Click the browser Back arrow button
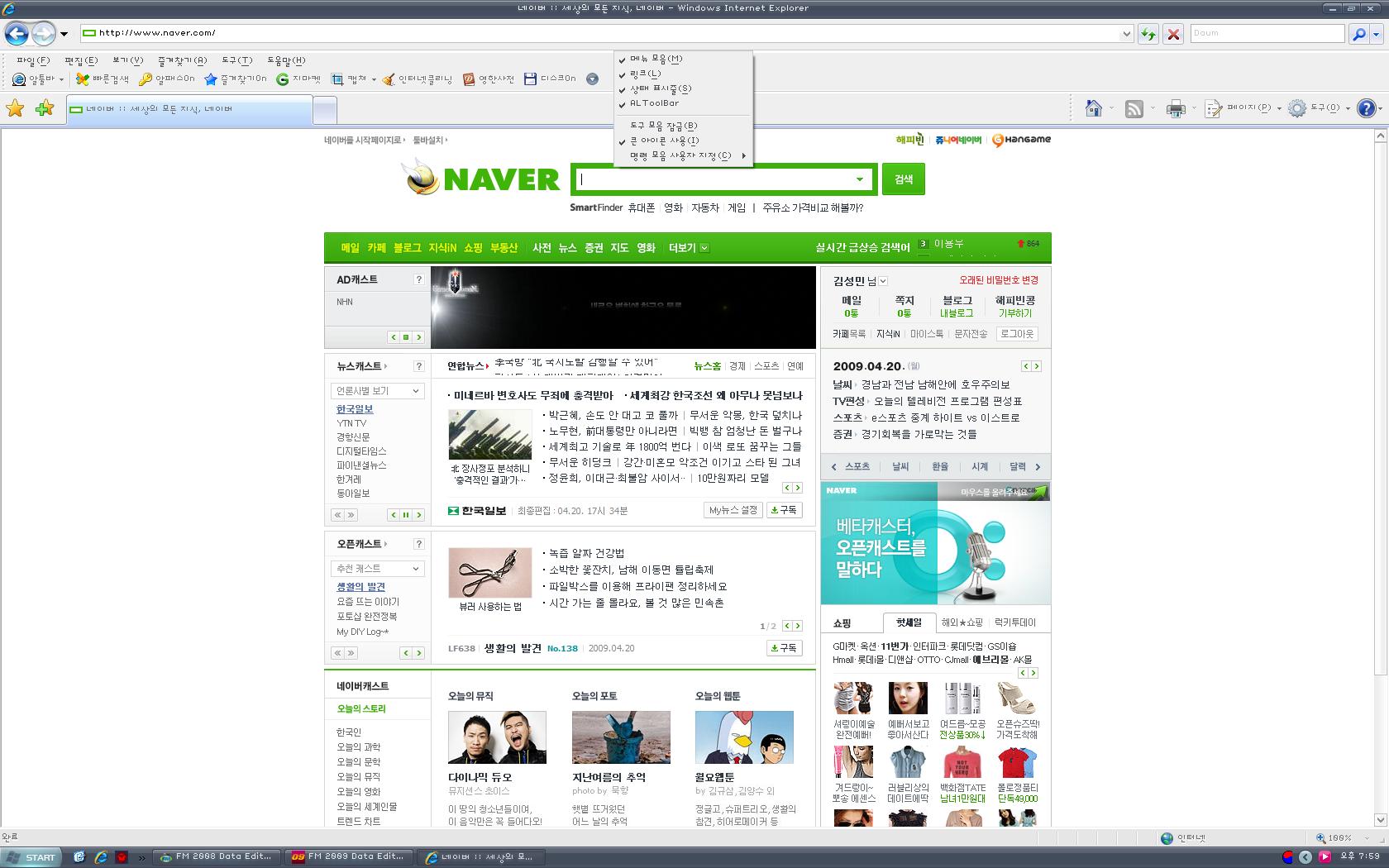 click(x=17, y=33)
